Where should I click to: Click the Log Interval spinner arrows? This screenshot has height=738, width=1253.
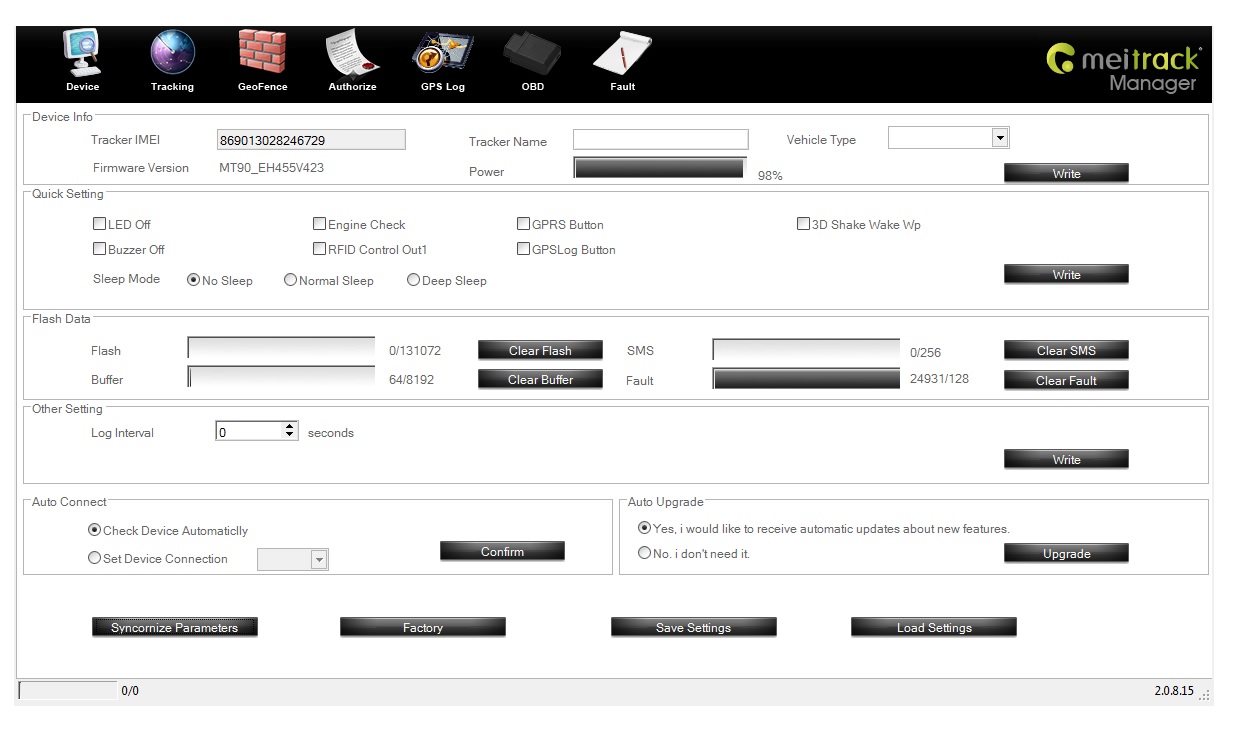[290, 431]
